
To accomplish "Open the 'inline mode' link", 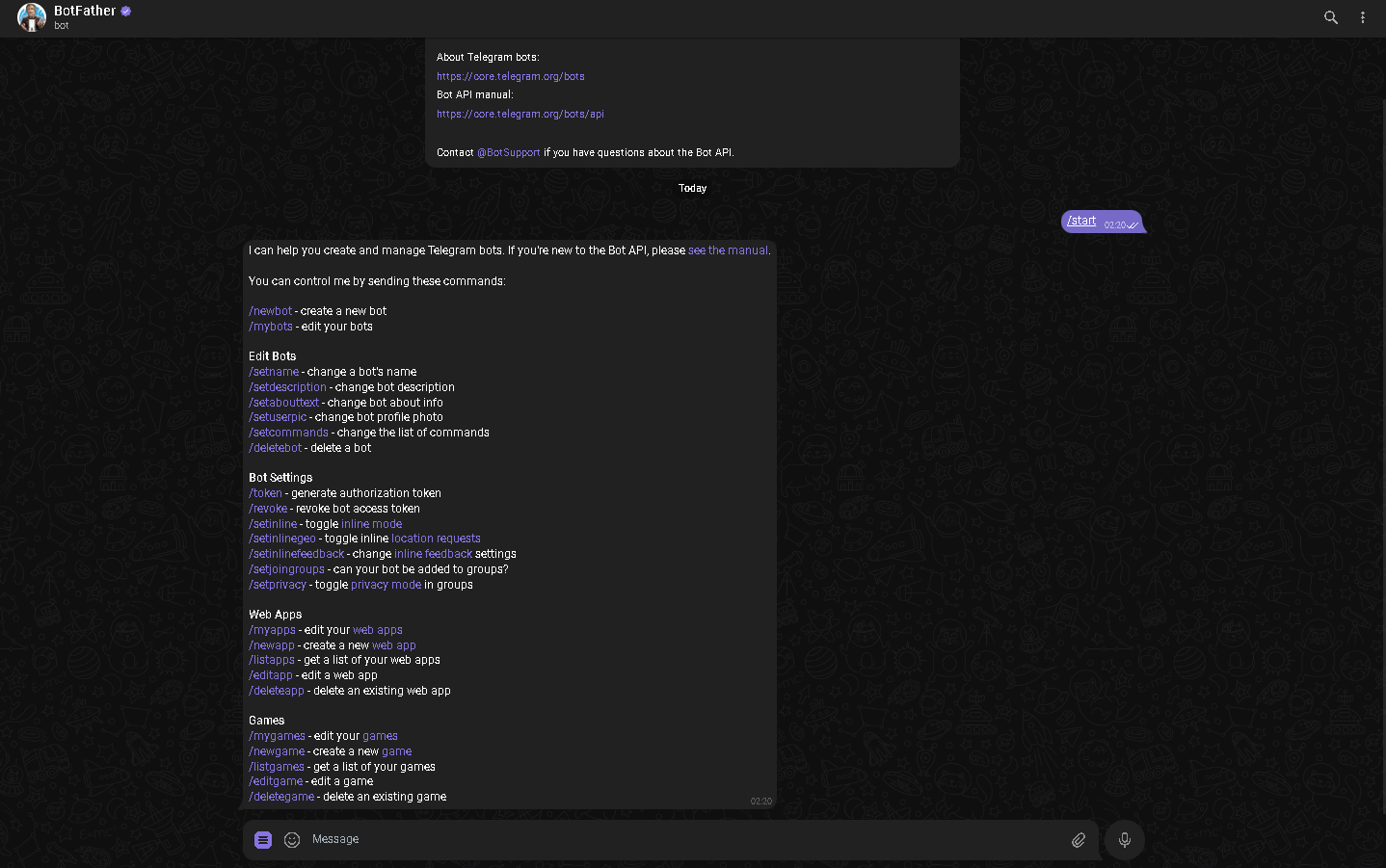I will tap(372, 524).
